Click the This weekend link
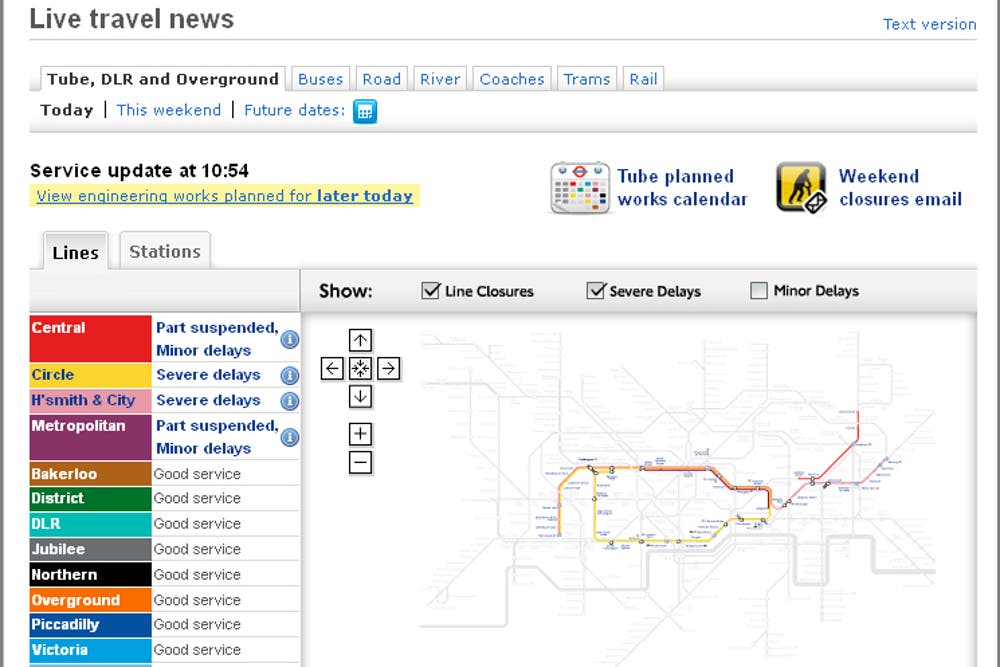The height and width of the screenshot is (667, 1000). click(169, 110)
